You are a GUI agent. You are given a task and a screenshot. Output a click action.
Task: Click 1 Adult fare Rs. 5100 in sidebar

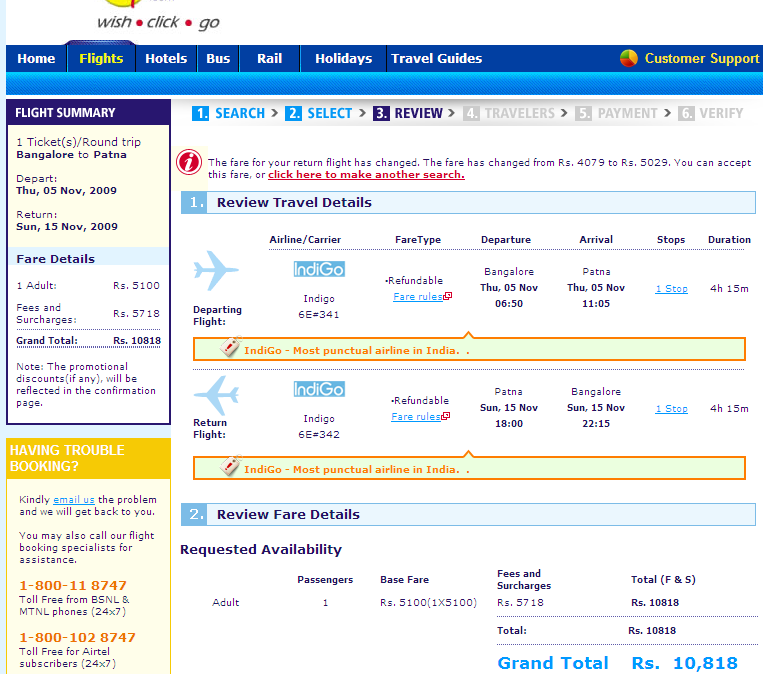(89, 286)
